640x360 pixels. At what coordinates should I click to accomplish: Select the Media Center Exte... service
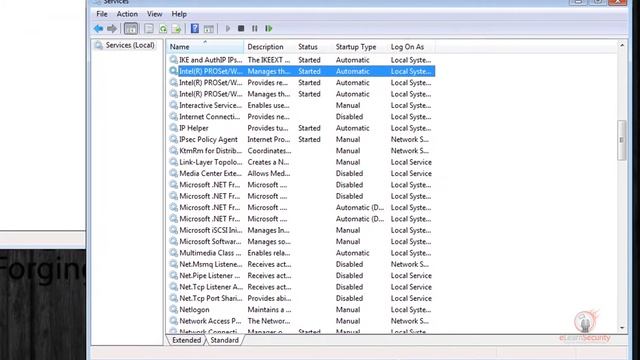point(301,173)
